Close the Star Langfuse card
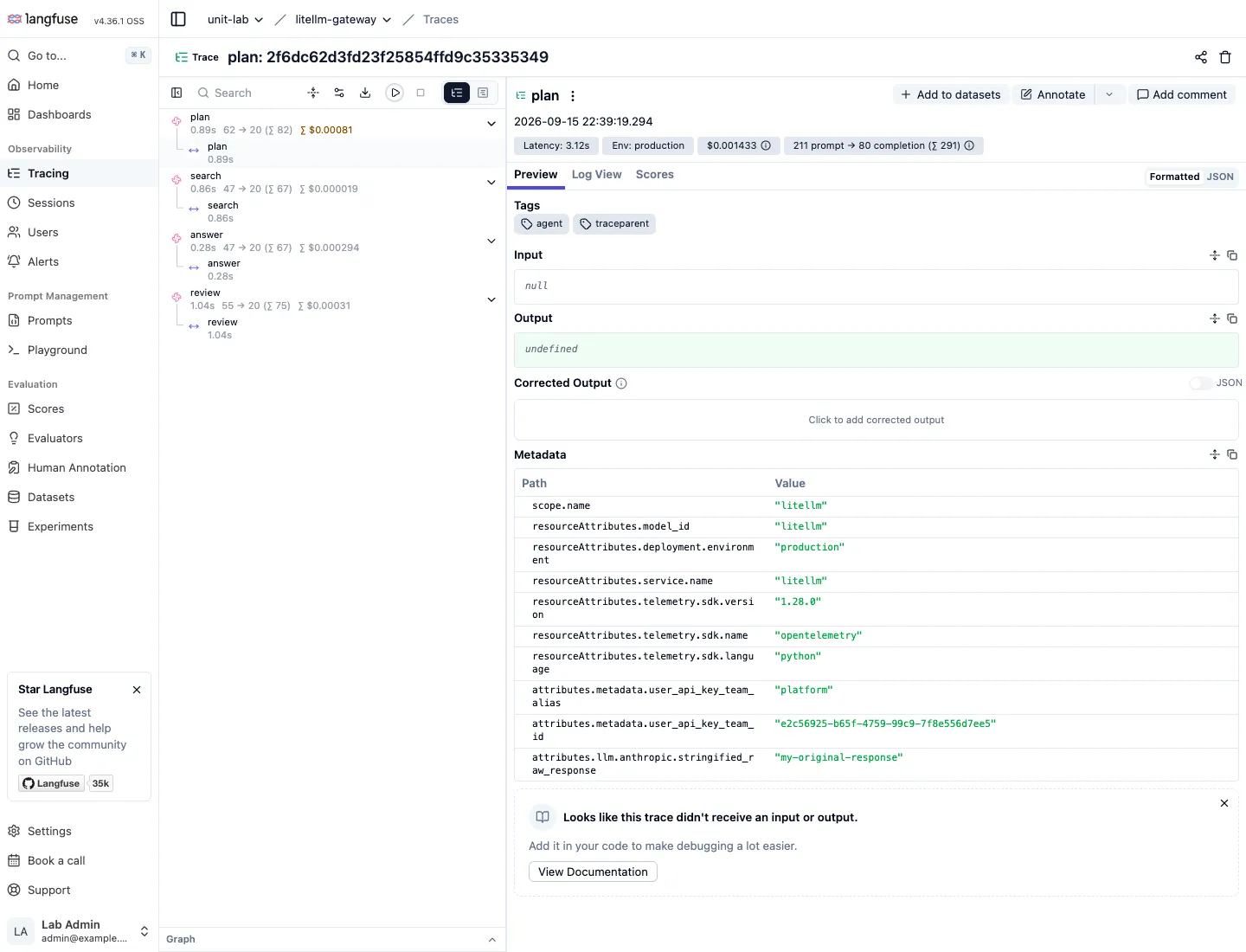Viewport: 1246px width, 952px height. point(137,690)
